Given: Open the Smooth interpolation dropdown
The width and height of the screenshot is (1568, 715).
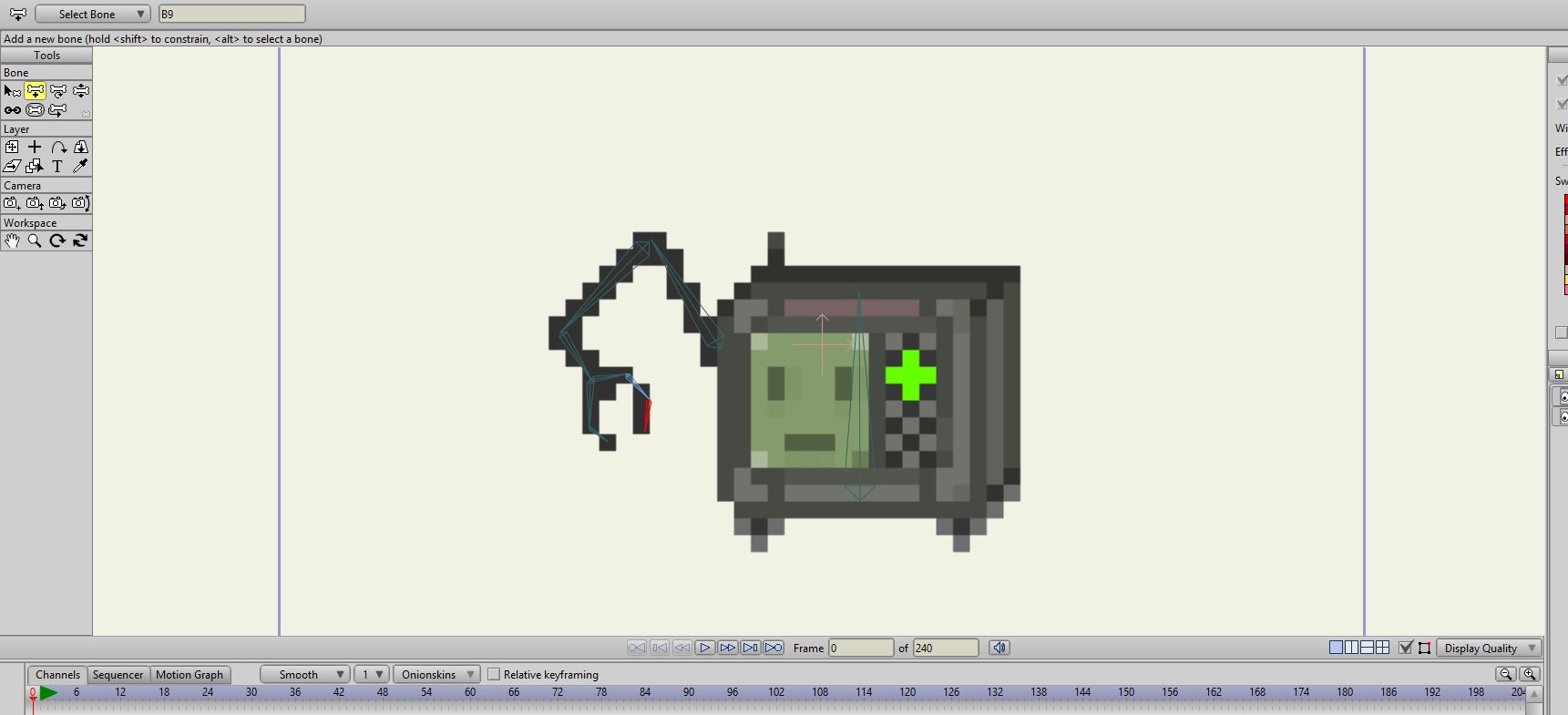Looking at the screenshot, I should (305, 674).
